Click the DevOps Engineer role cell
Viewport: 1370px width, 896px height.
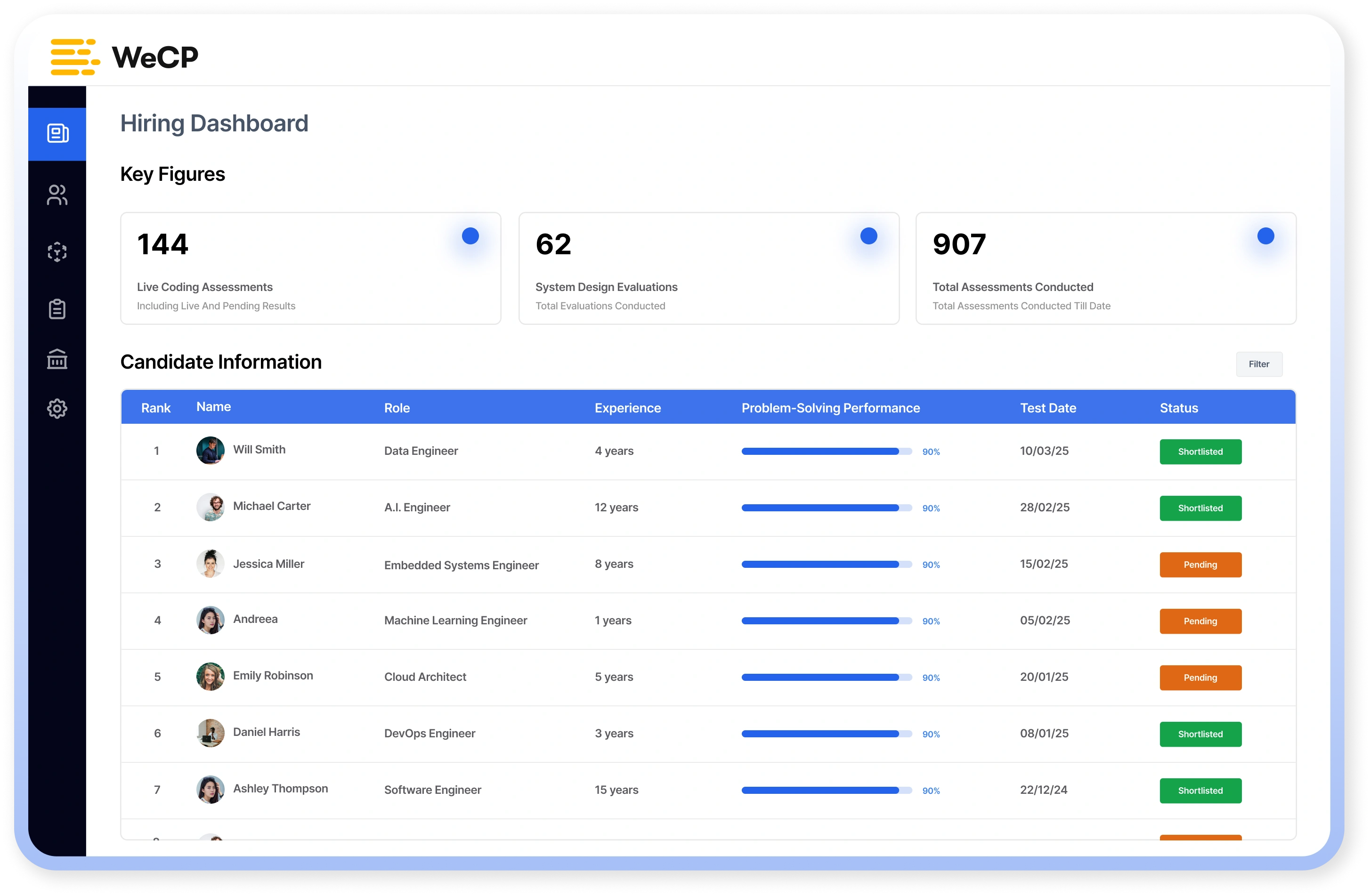pos(430,734)
